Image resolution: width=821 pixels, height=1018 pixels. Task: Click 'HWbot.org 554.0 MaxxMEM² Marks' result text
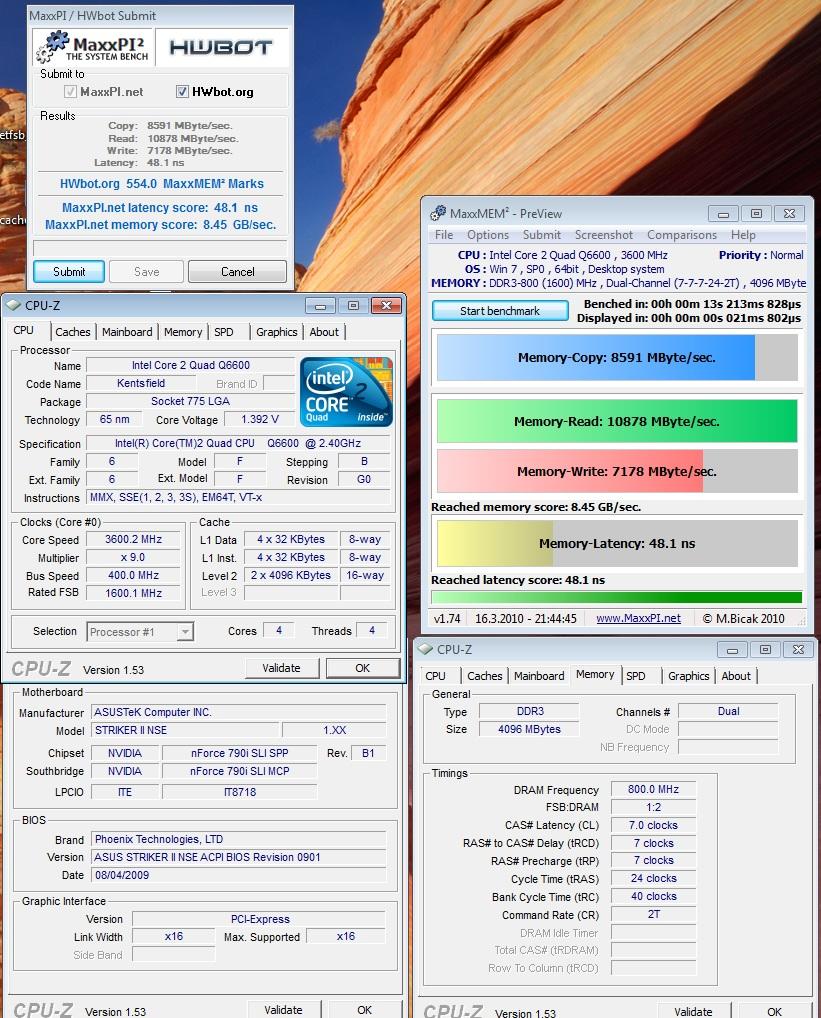coord(162,184)
